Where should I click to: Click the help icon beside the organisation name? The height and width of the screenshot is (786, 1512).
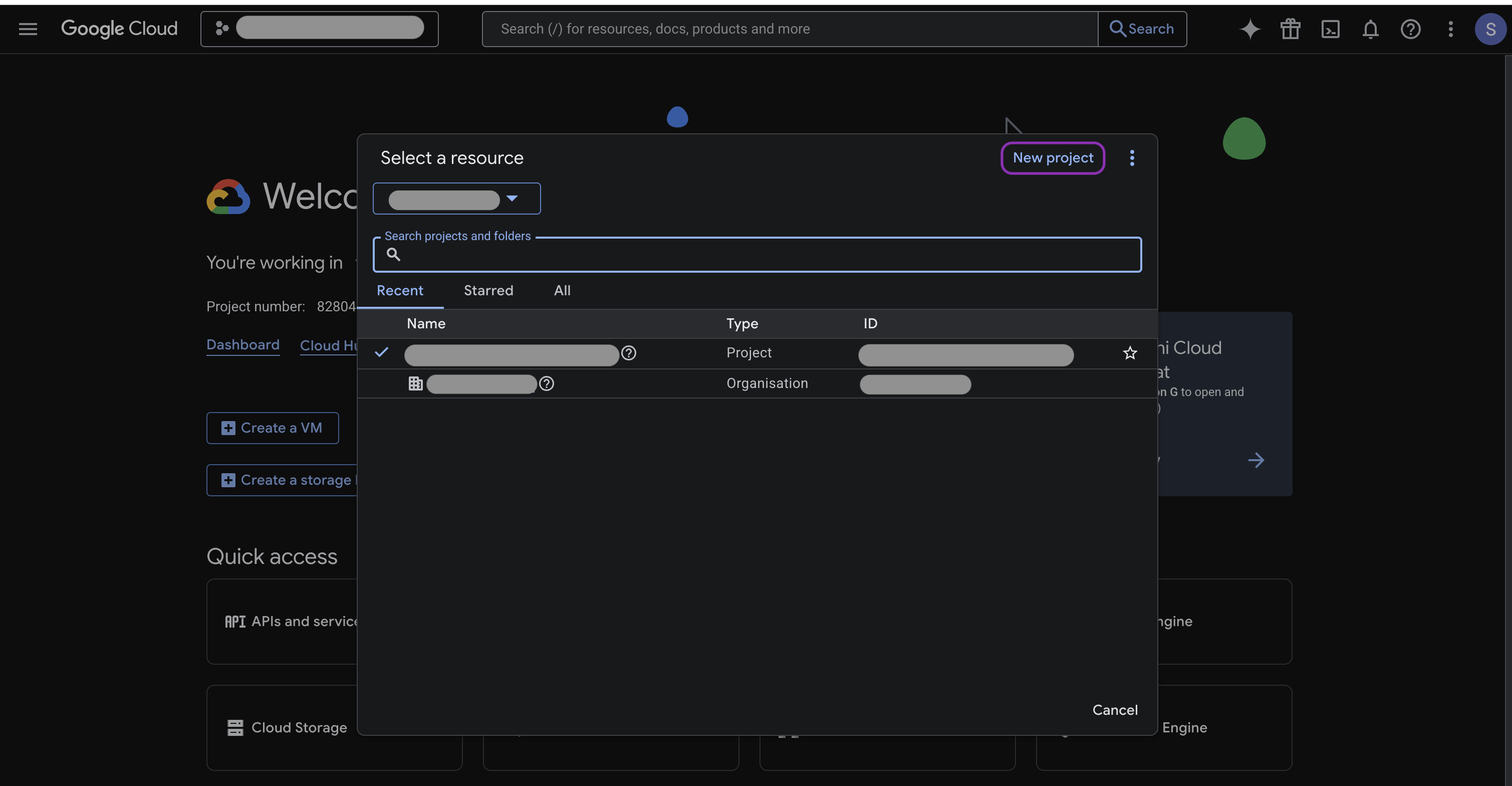[546, 383]
